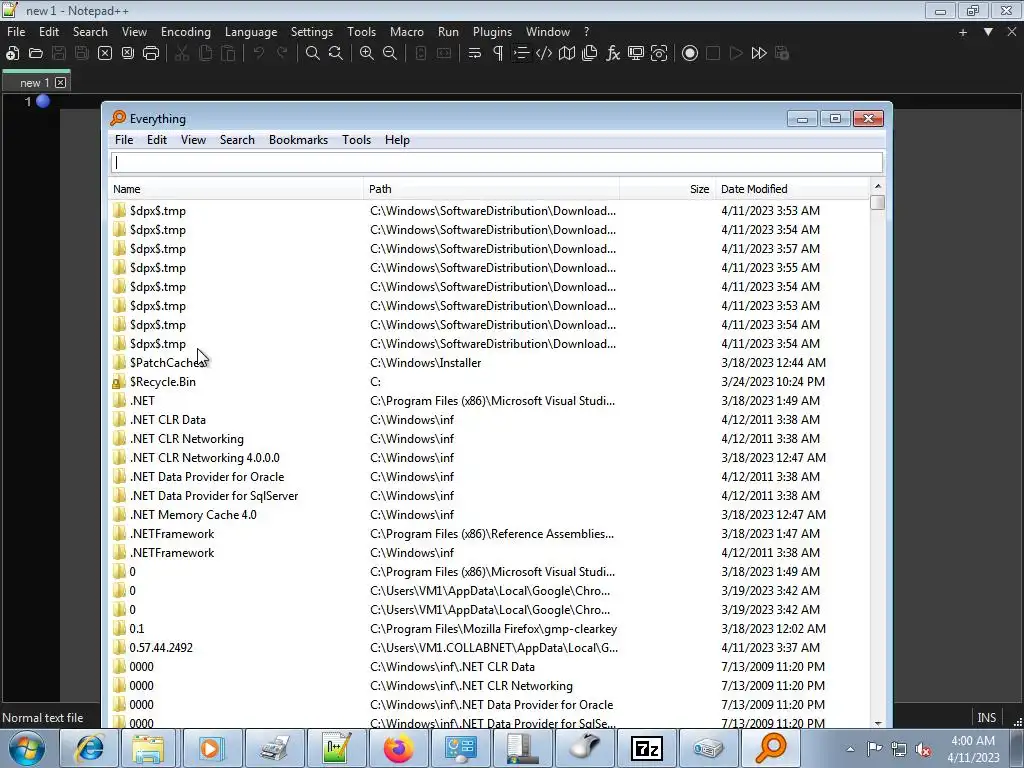
Task: Zoom out using Notepad++ toolbar icon
Action: click(390, 54)
